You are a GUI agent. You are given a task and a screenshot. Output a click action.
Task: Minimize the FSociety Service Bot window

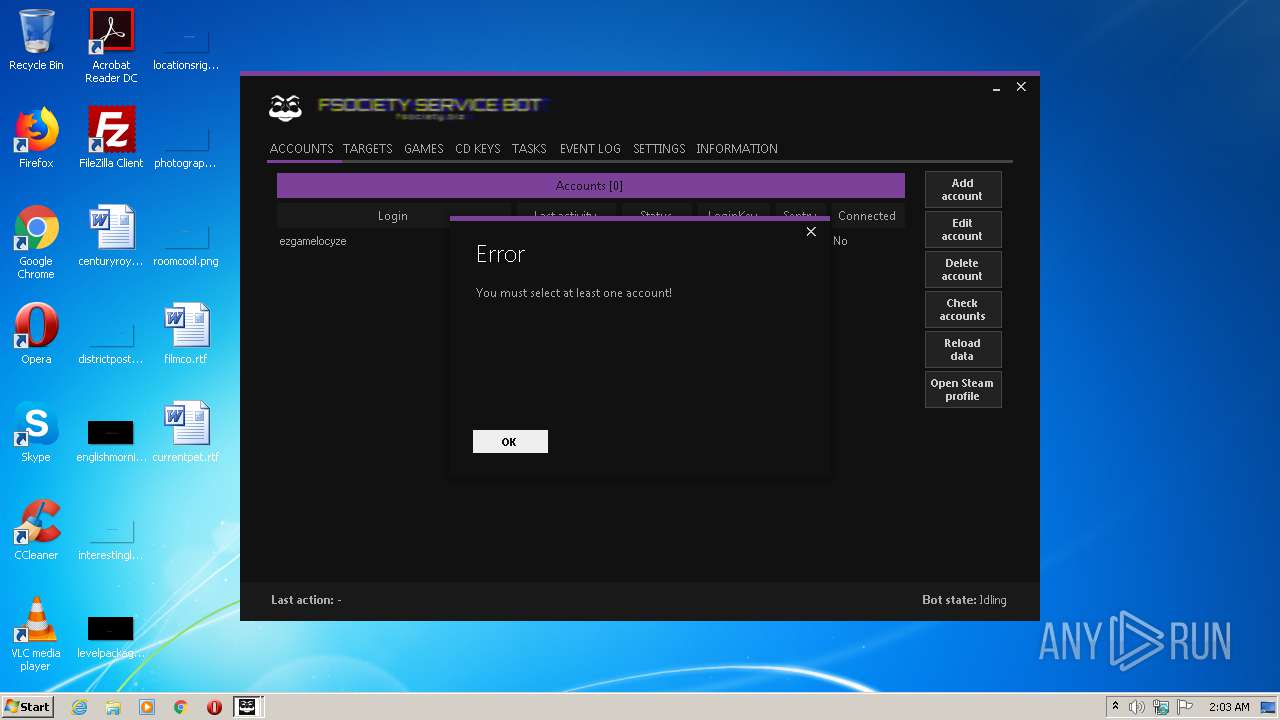tap(996, 88)
